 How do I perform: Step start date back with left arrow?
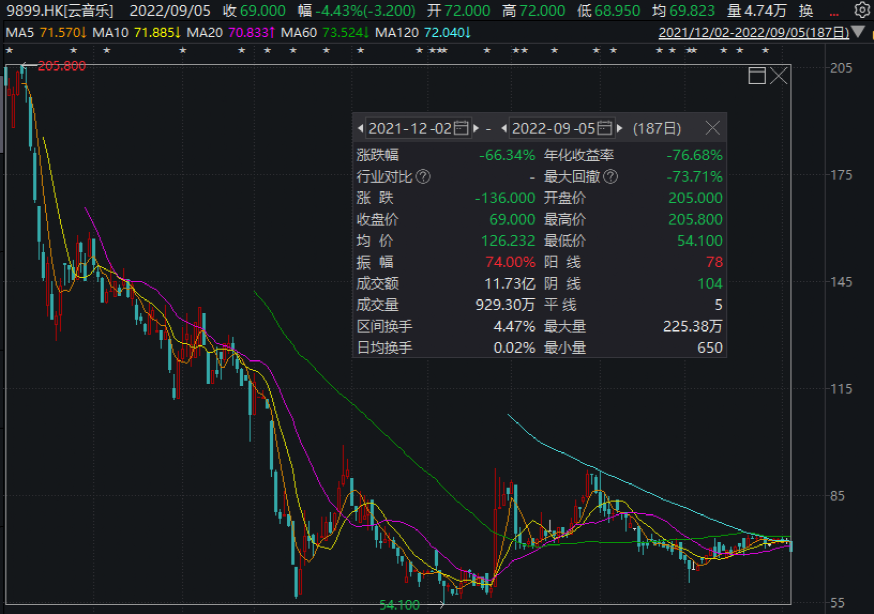361,129
